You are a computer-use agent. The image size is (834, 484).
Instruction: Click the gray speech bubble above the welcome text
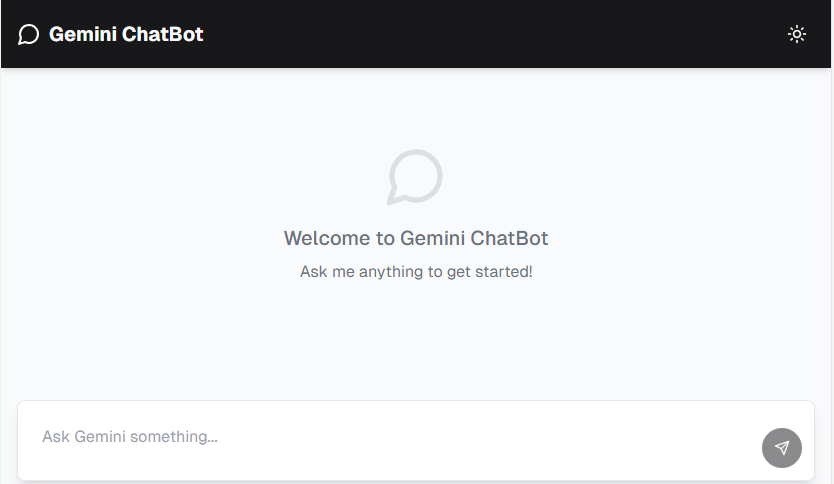415,177
